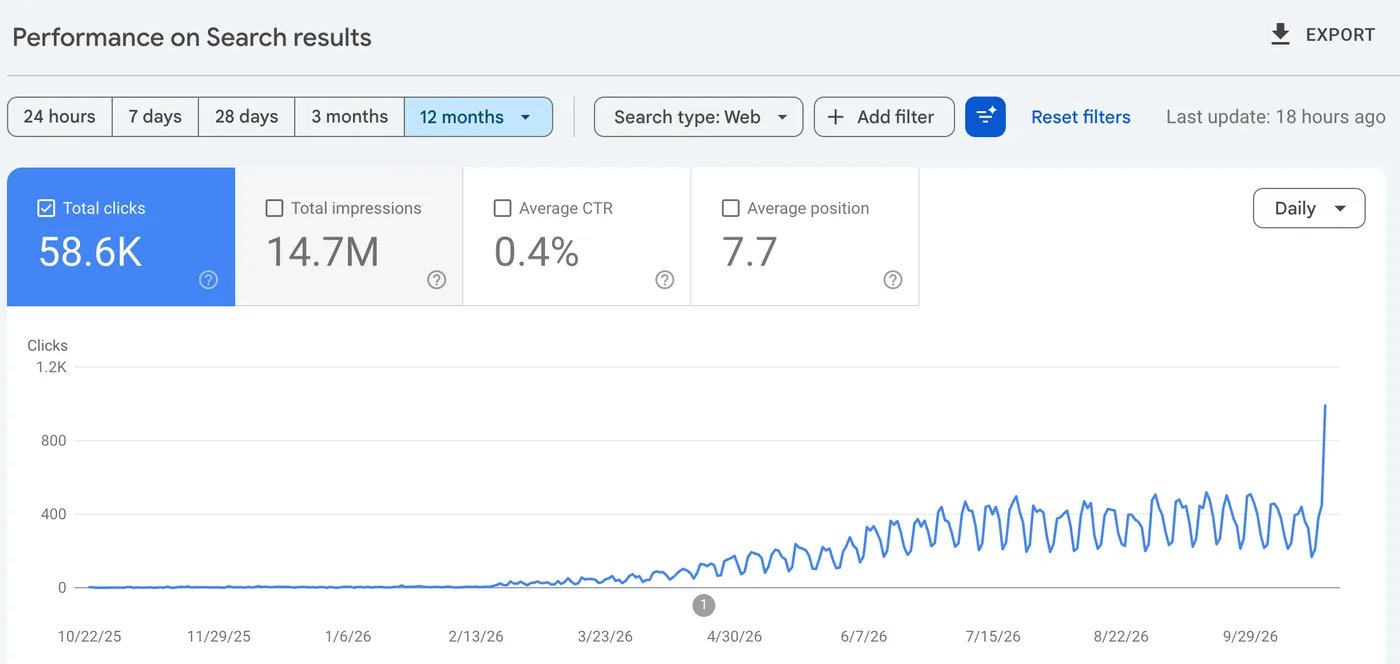Click the Reset filters link
The image size is (1400, 664).
coord(1080,117)
